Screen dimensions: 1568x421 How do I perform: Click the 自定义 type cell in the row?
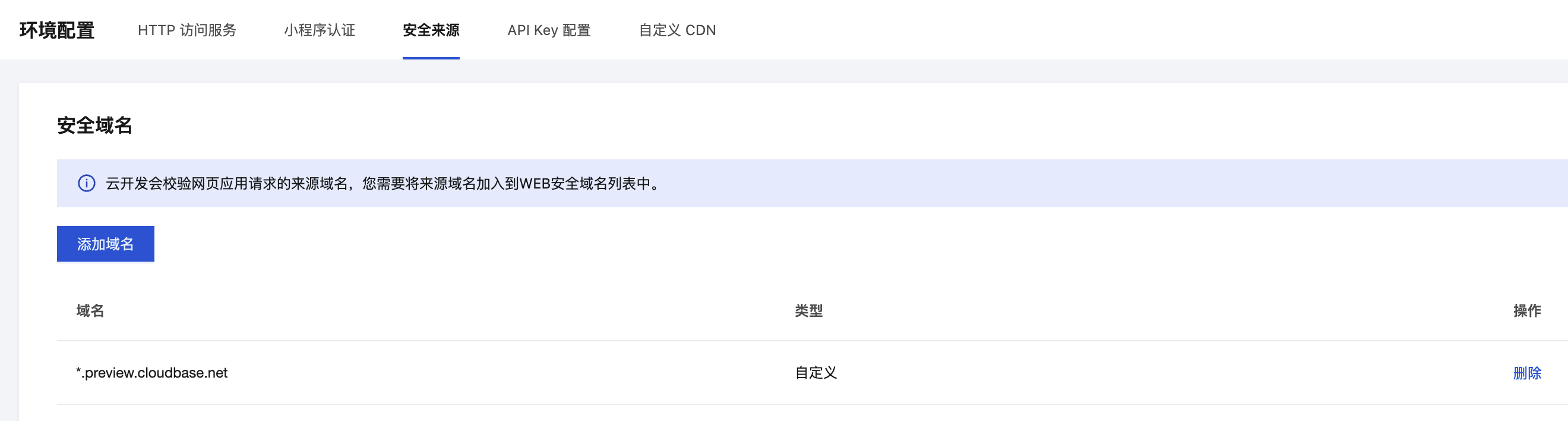pyautogui.click(x=815, y=373)
